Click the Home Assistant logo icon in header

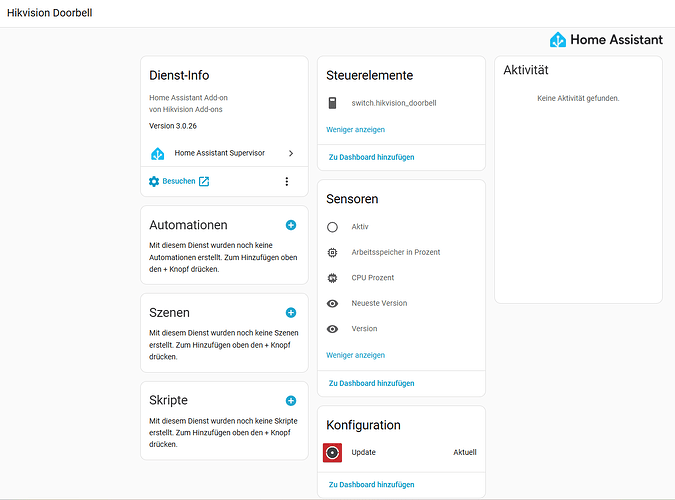pos(558,40)
